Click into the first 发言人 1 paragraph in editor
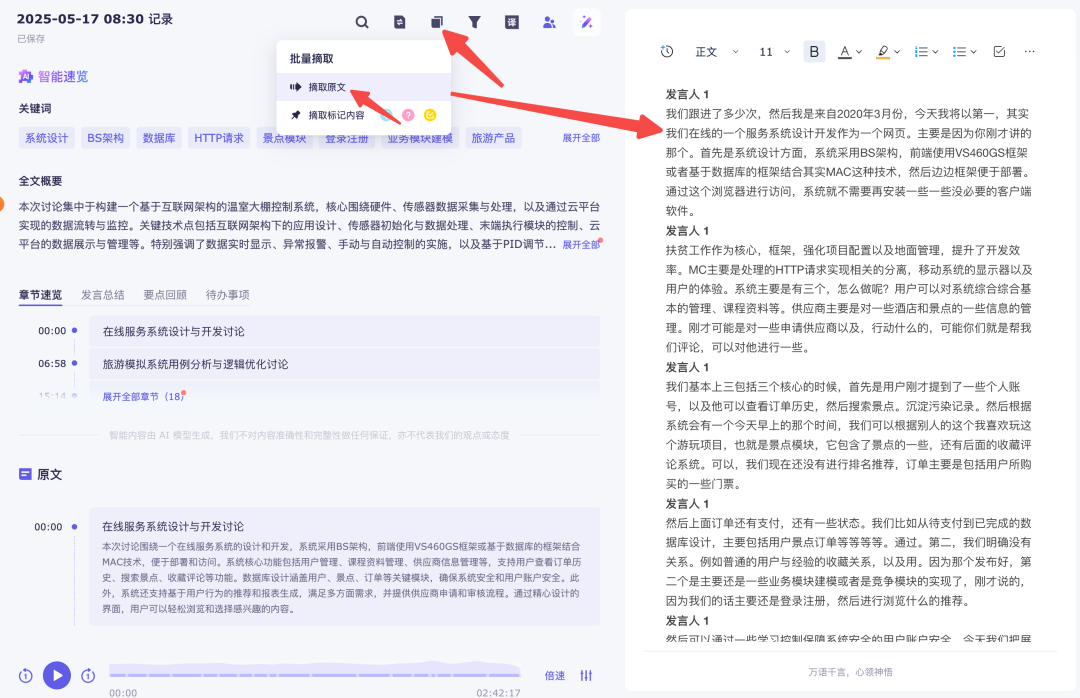The height and width of the screenshot is (698, 1080). coord(849,162)
